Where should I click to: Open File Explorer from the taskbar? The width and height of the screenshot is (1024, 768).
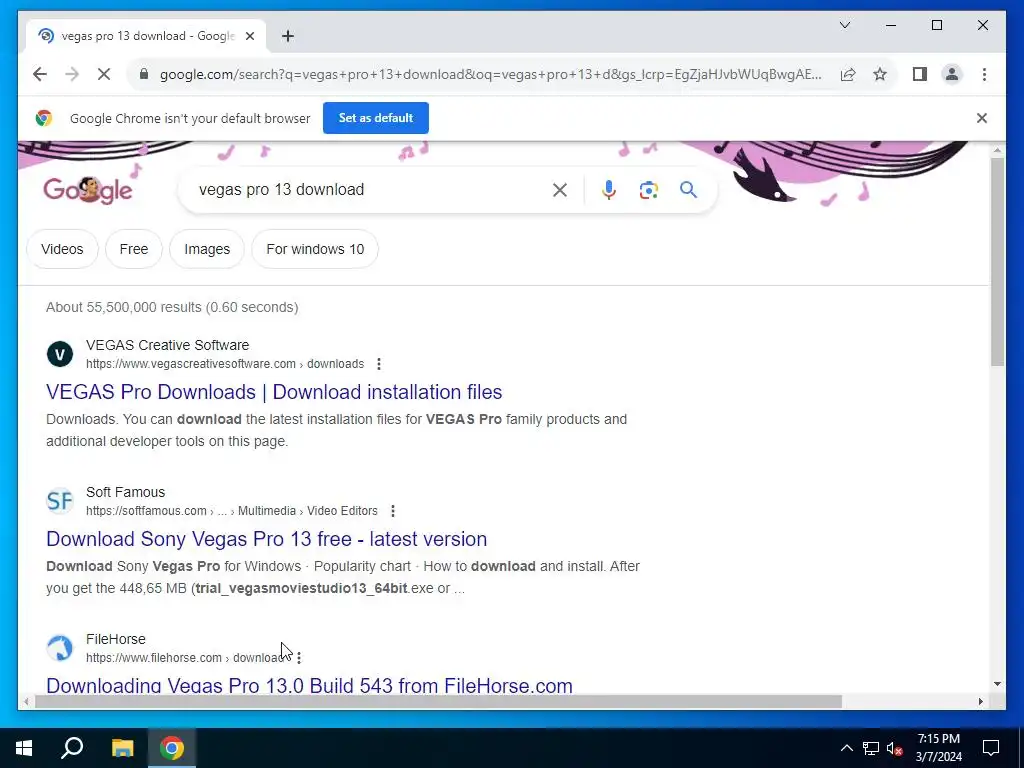pyautogui.click(x=122, y=748)
